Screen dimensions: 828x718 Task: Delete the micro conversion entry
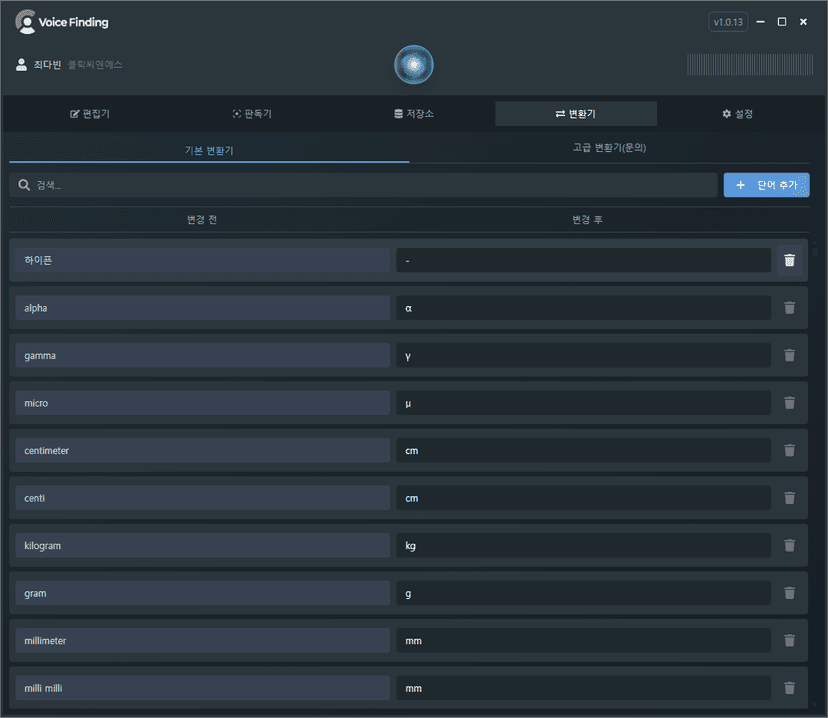[789, 403]
